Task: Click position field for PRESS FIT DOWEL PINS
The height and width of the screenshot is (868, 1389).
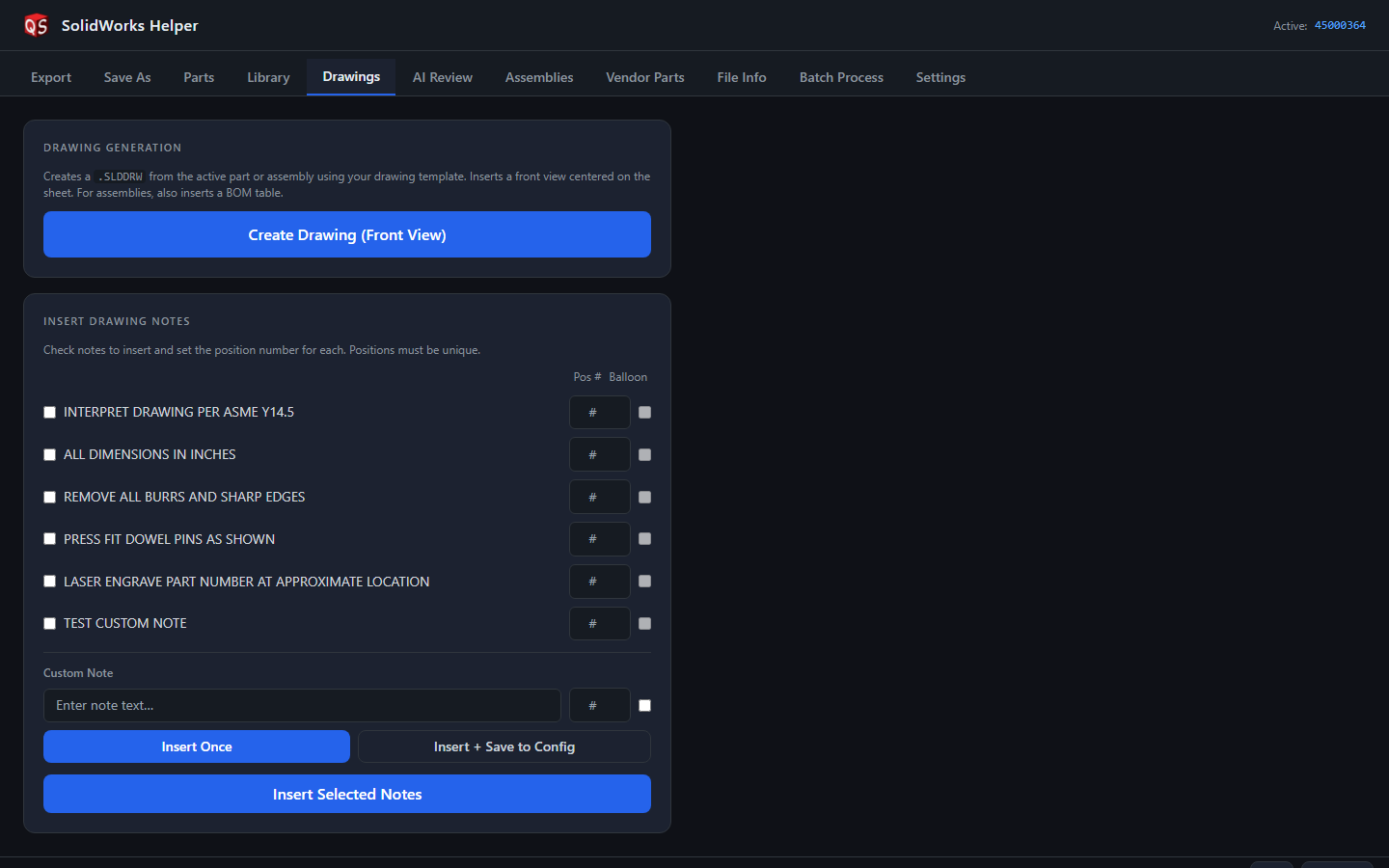Action: [x=600, y=539]
